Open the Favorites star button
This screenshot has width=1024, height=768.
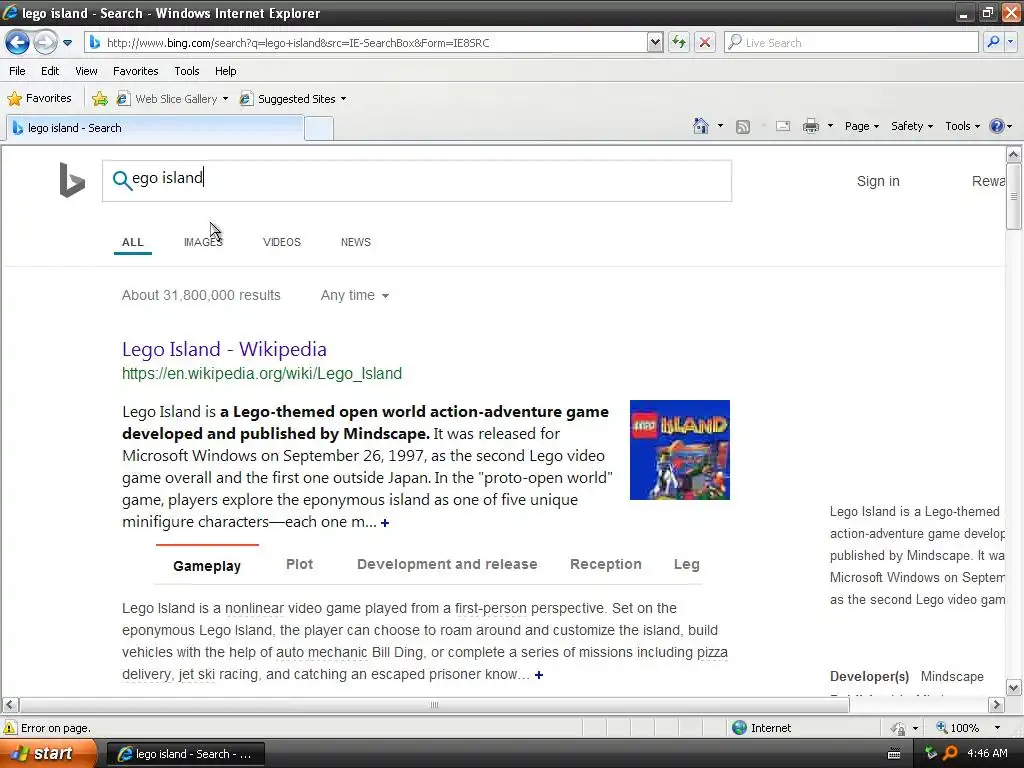click(x=39, y=99)
